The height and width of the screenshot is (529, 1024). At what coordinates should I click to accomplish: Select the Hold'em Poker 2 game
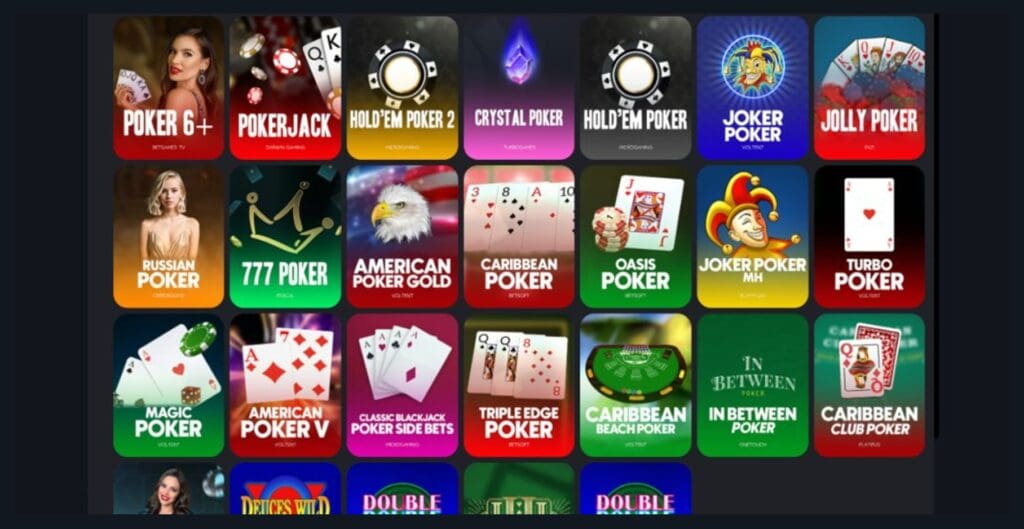[x=402, y=88]
